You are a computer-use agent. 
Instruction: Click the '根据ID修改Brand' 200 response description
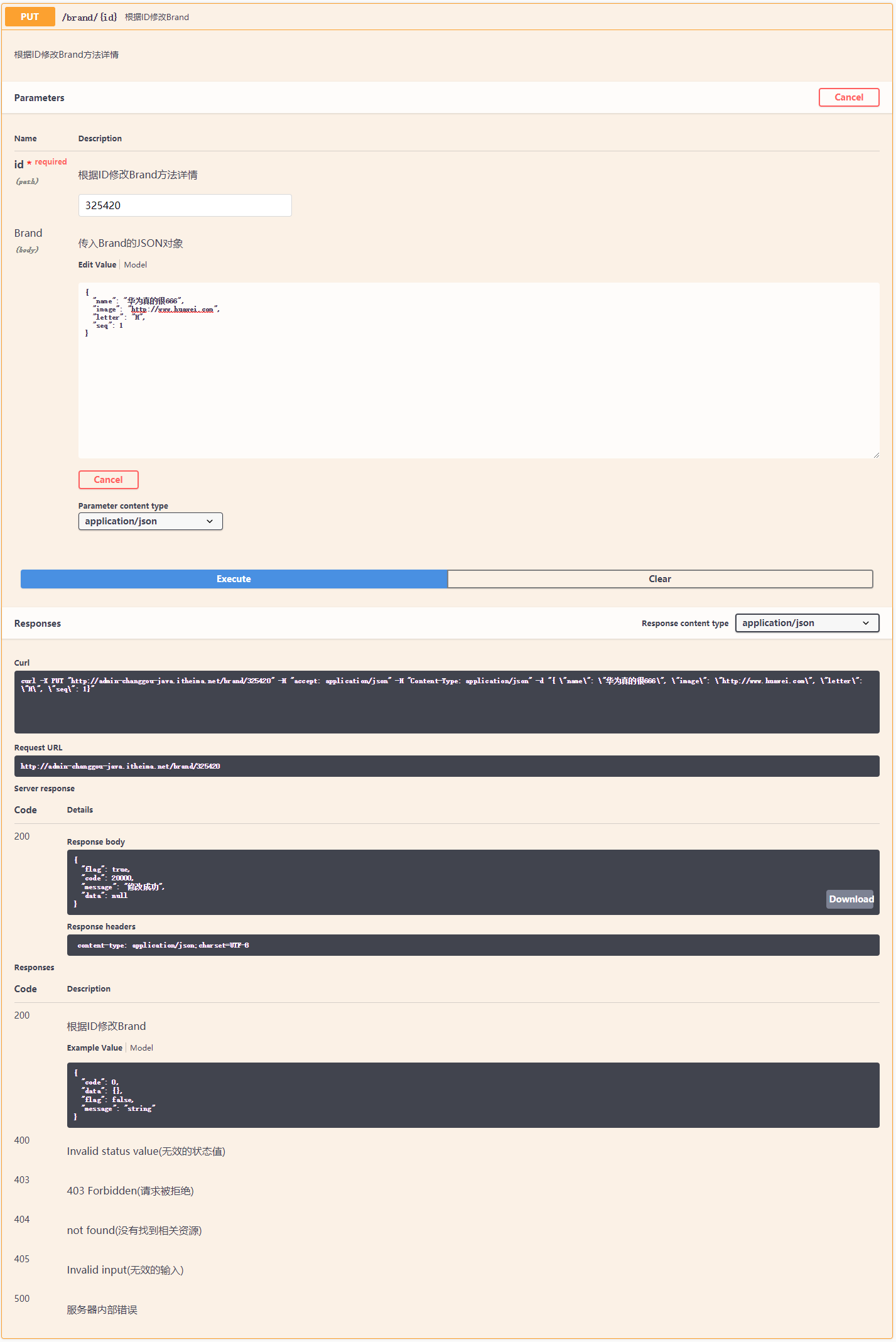tap(106, 1026)
